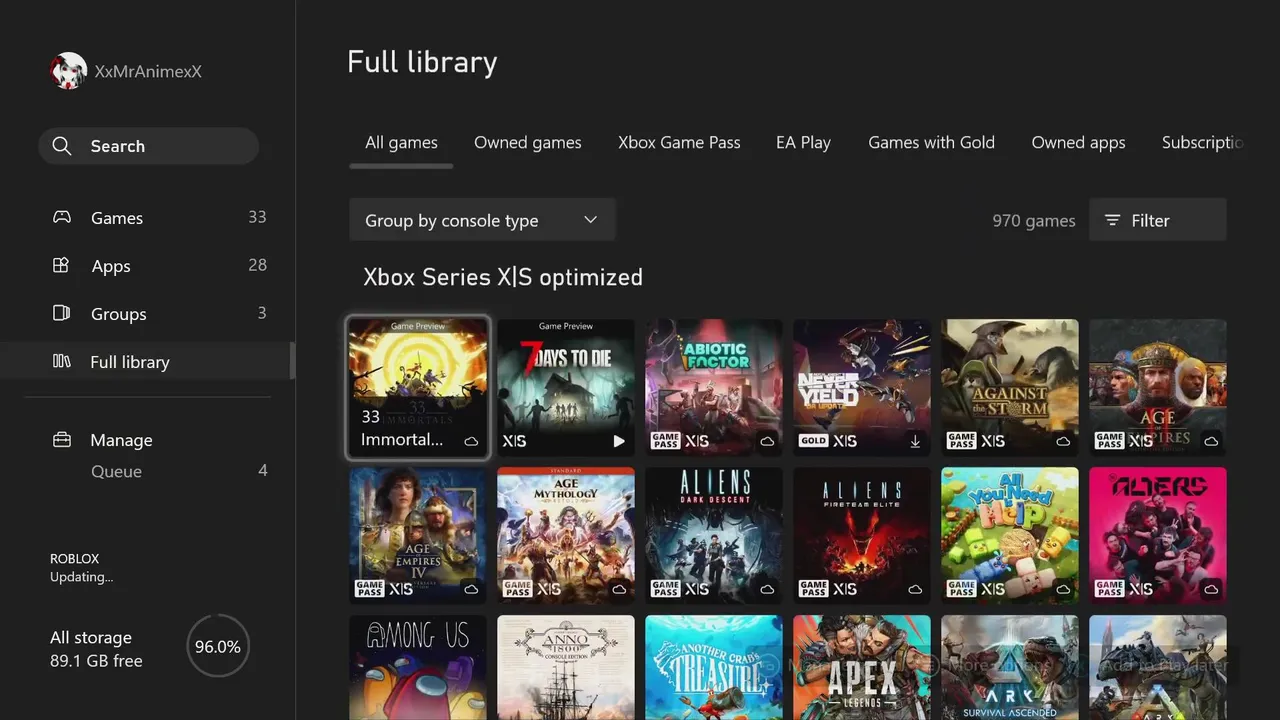Select the Abiotic Factor tile

pyautogui.click(x=714, y=388)
